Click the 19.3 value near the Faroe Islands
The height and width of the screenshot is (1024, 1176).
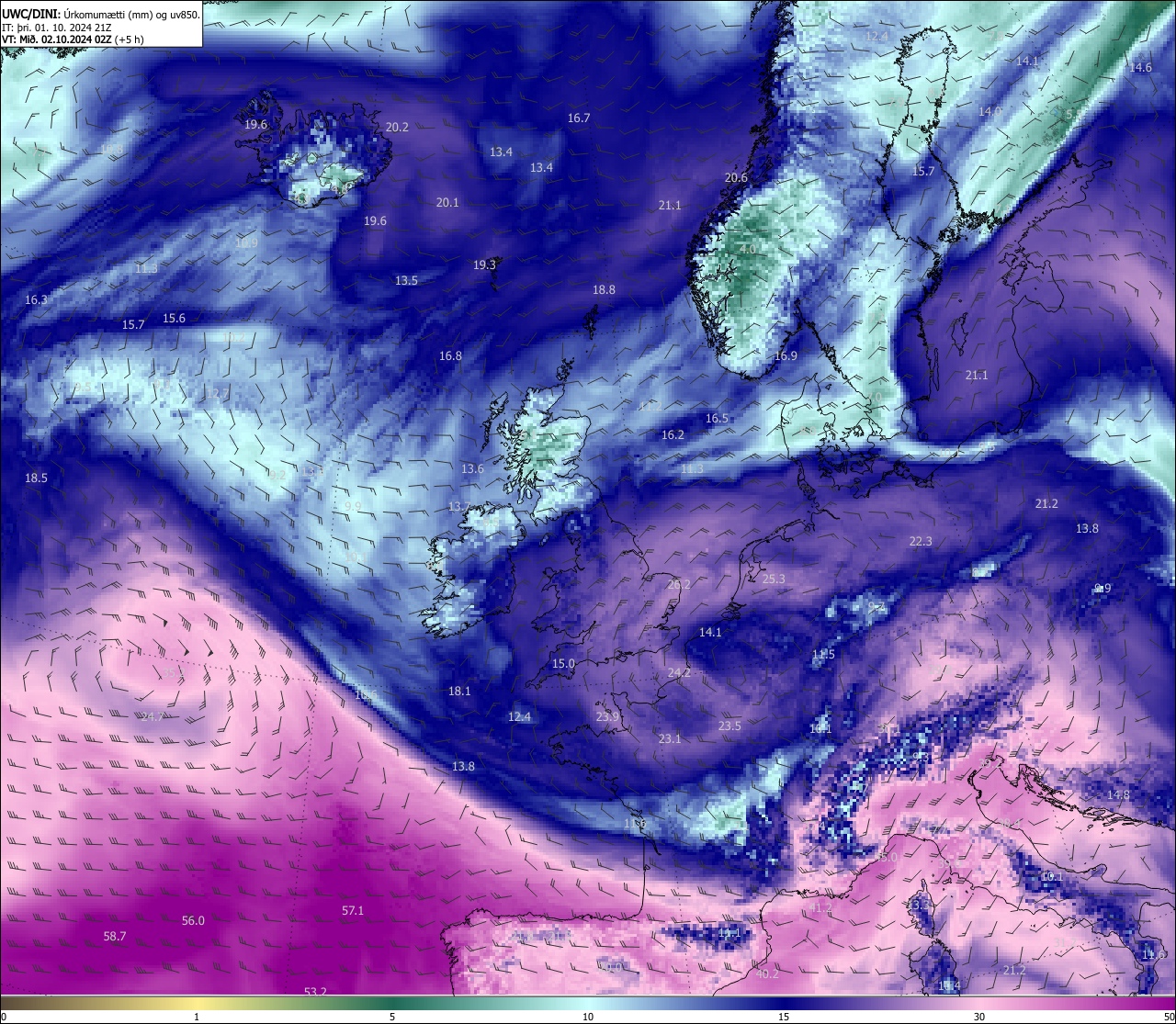click(484, 264)
